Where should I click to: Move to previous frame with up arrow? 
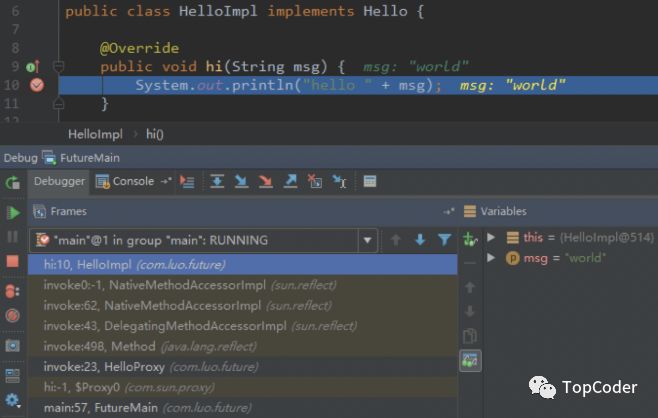395,240
